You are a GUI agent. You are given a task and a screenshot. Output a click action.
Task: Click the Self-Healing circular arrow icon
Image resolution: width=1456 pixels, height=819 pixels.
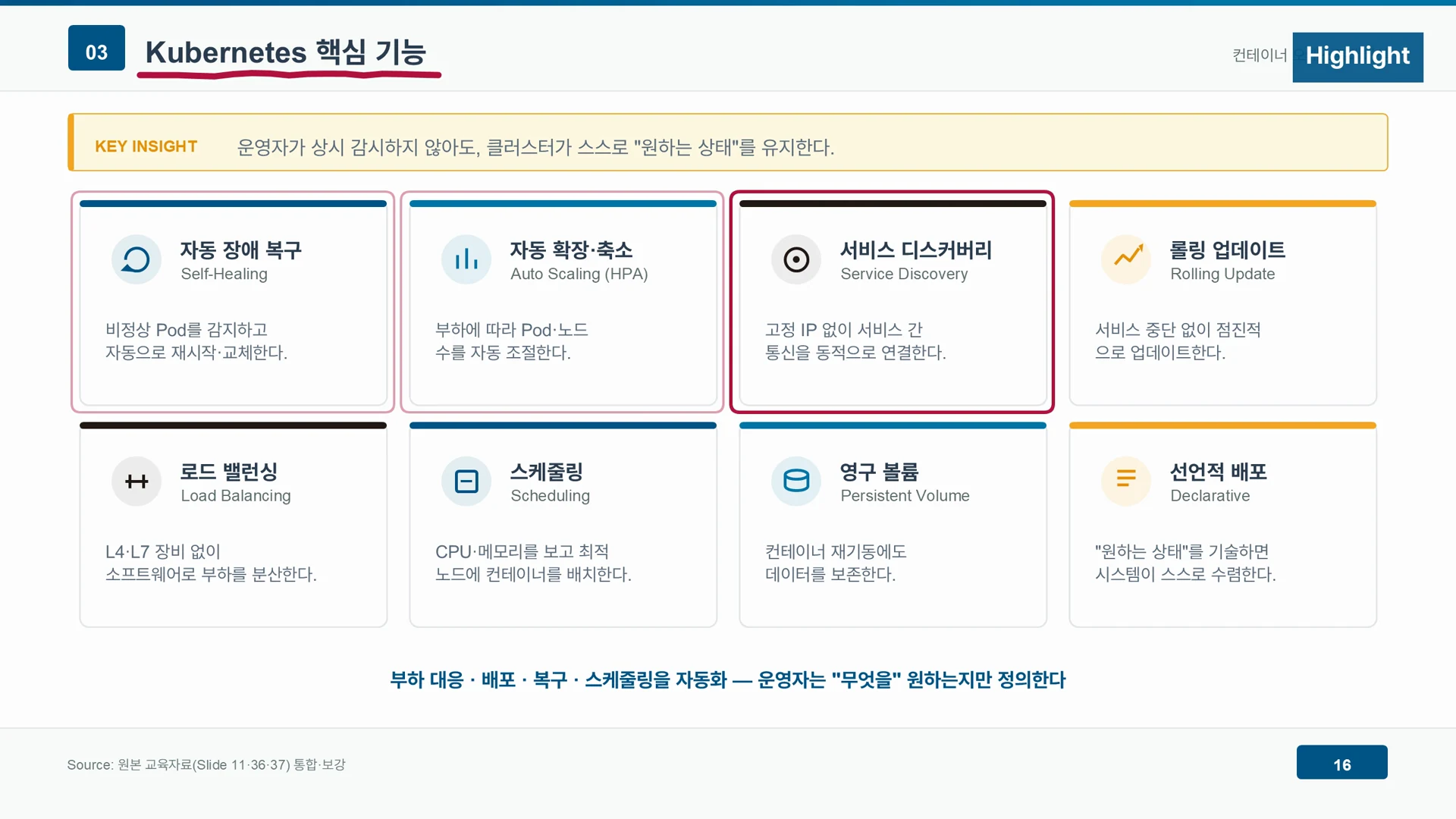tap(136, 260)
